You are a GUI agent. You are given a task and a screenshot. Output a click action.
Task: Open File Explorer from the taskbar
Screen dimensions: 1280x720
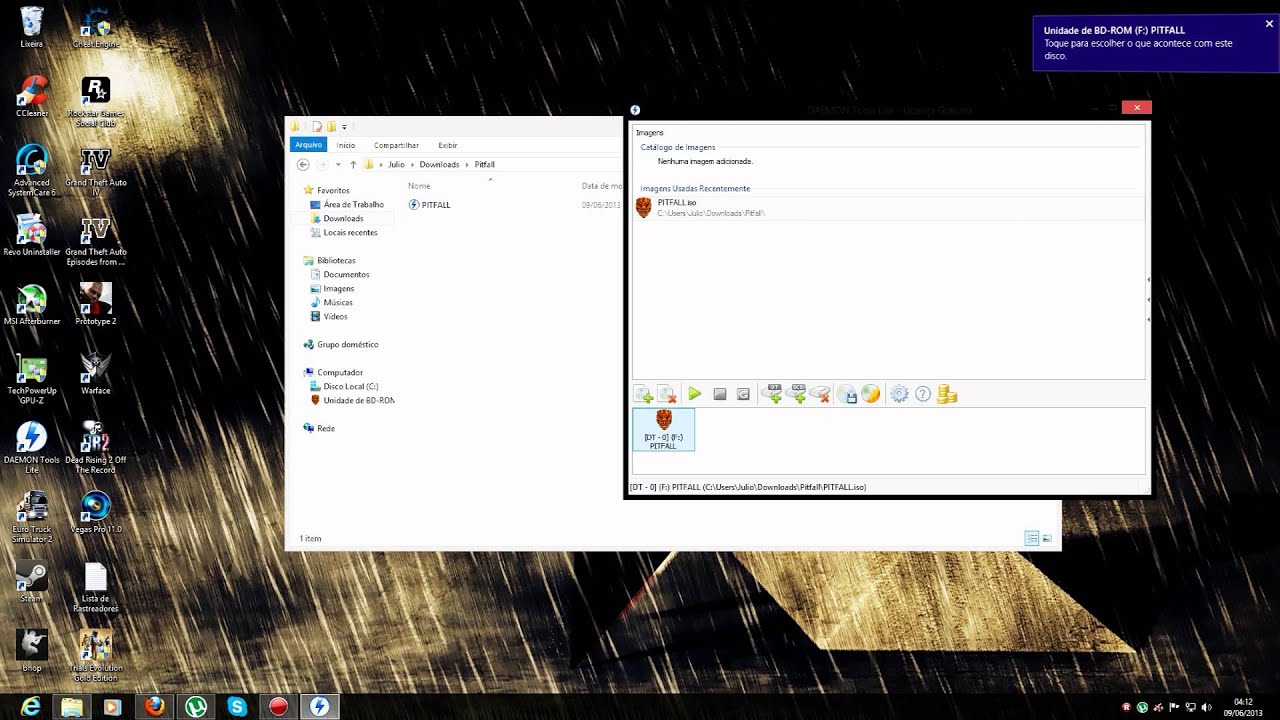(x=72, y=707)
